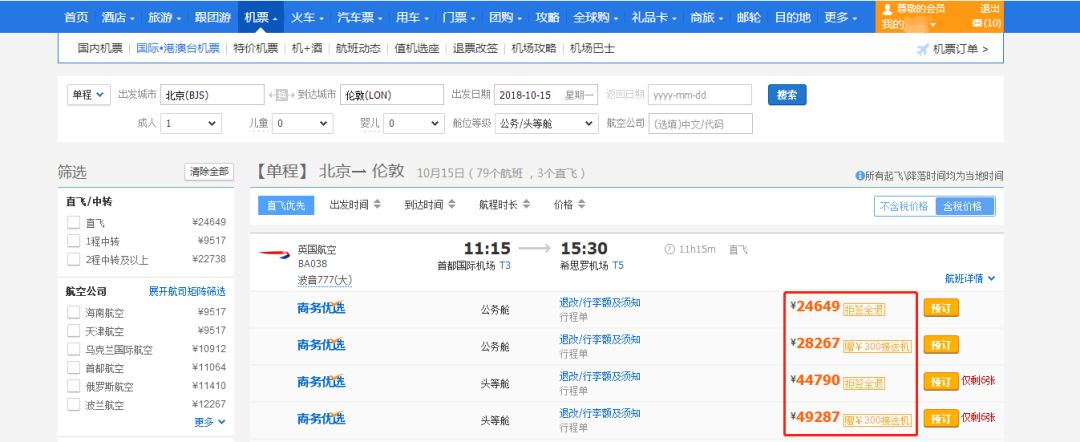The image size is (1080, 442).
Task: Select the 直飞优先 sort option
Action: (286, 205)
